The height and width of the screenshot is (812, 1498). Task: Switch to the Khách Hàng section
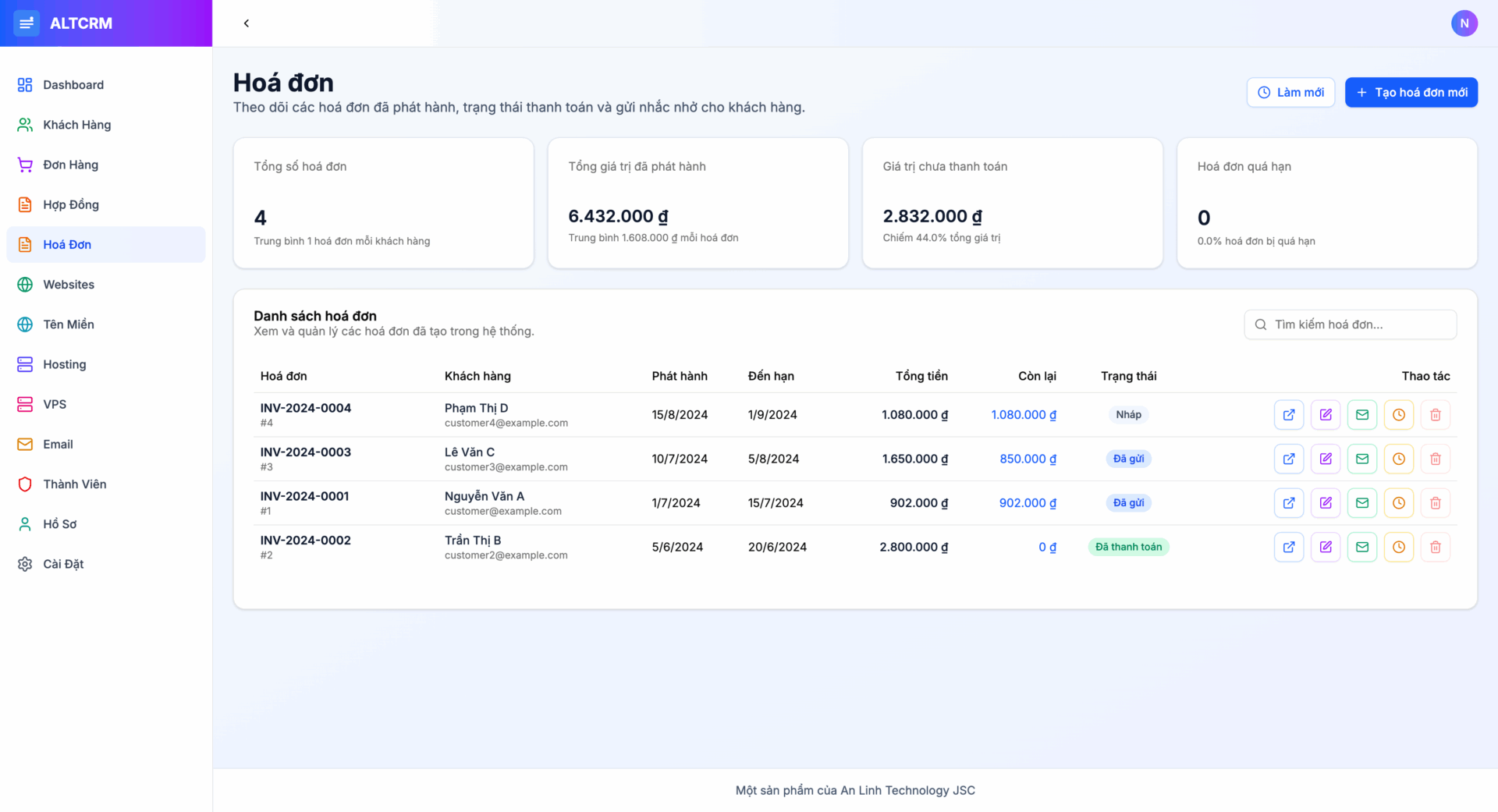[76, 125]
